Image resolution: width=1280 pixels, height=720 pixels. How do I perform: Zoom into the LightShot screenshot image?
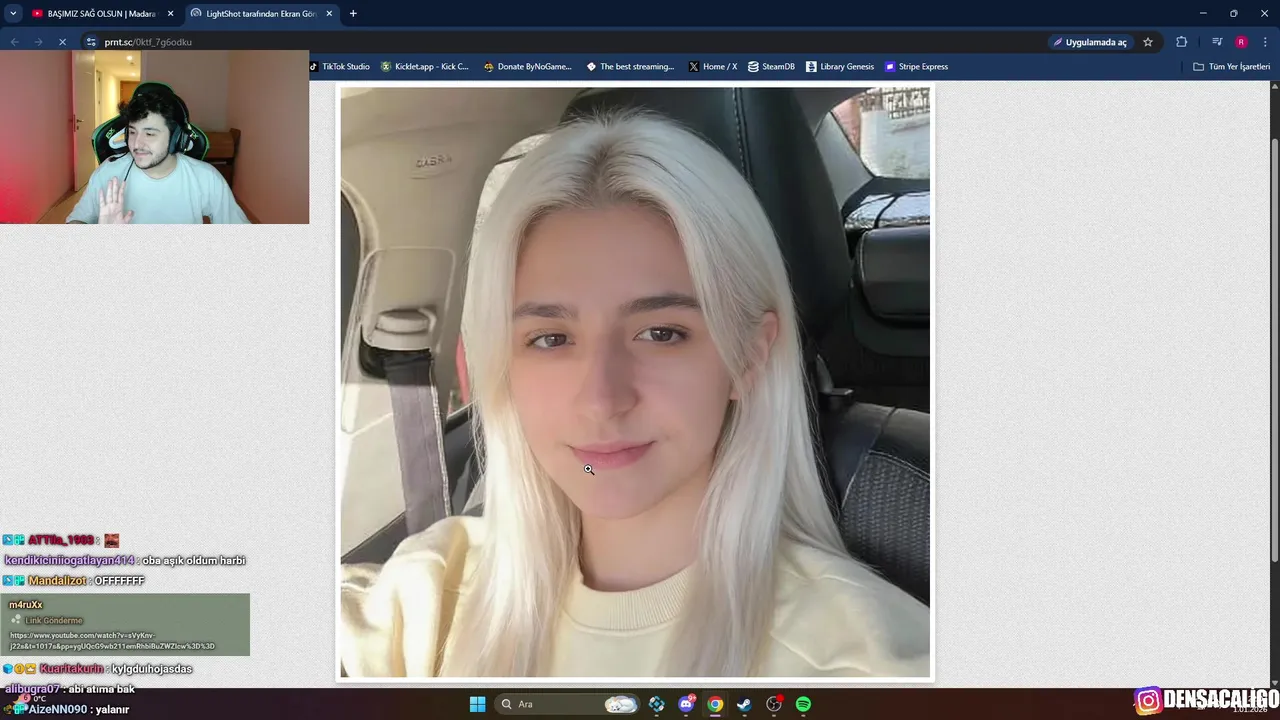point(635,382)
